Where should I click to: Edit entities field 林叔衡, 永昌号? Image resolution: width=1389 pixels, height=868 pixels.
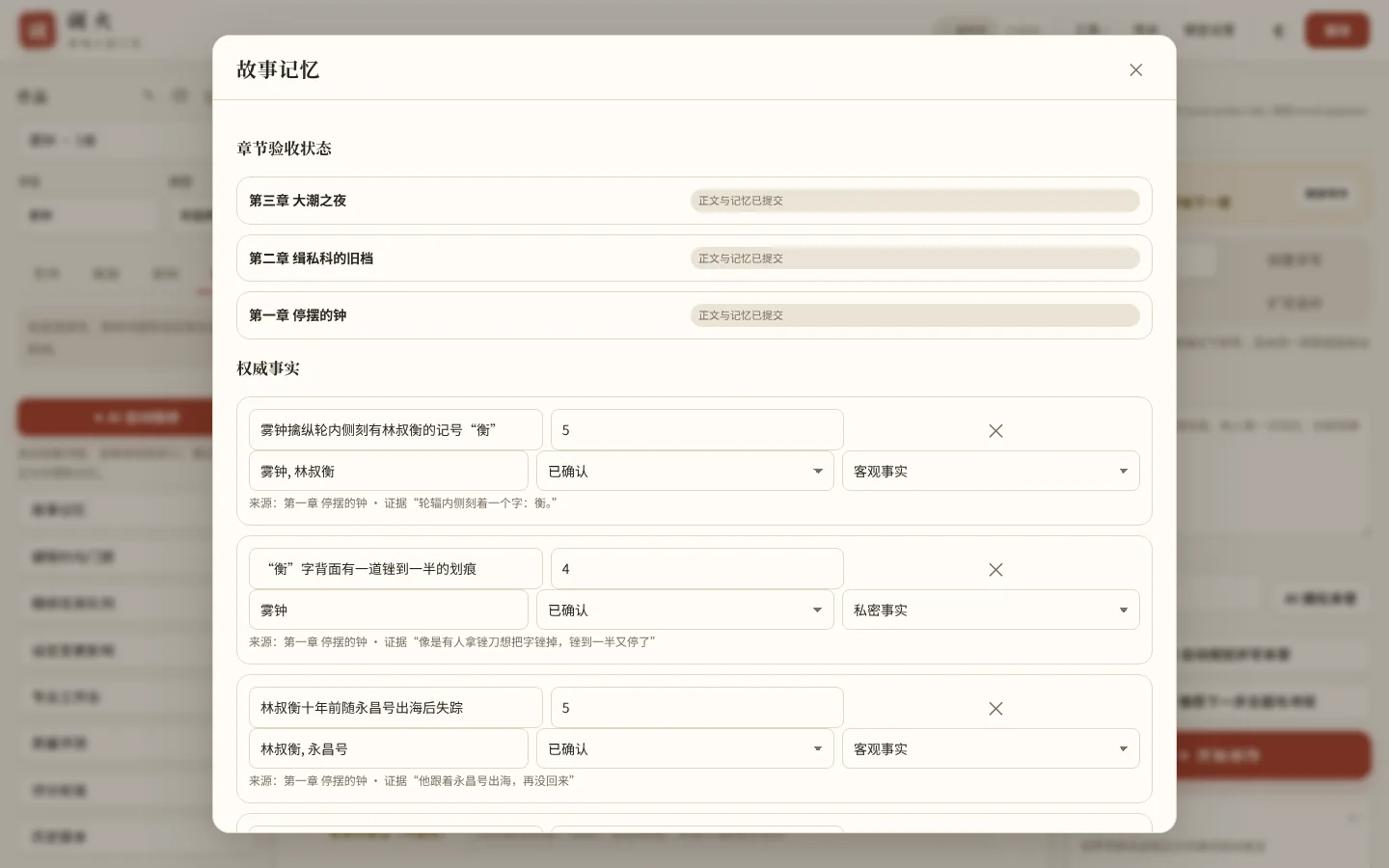pyautogui.click(x=388, y=748)
